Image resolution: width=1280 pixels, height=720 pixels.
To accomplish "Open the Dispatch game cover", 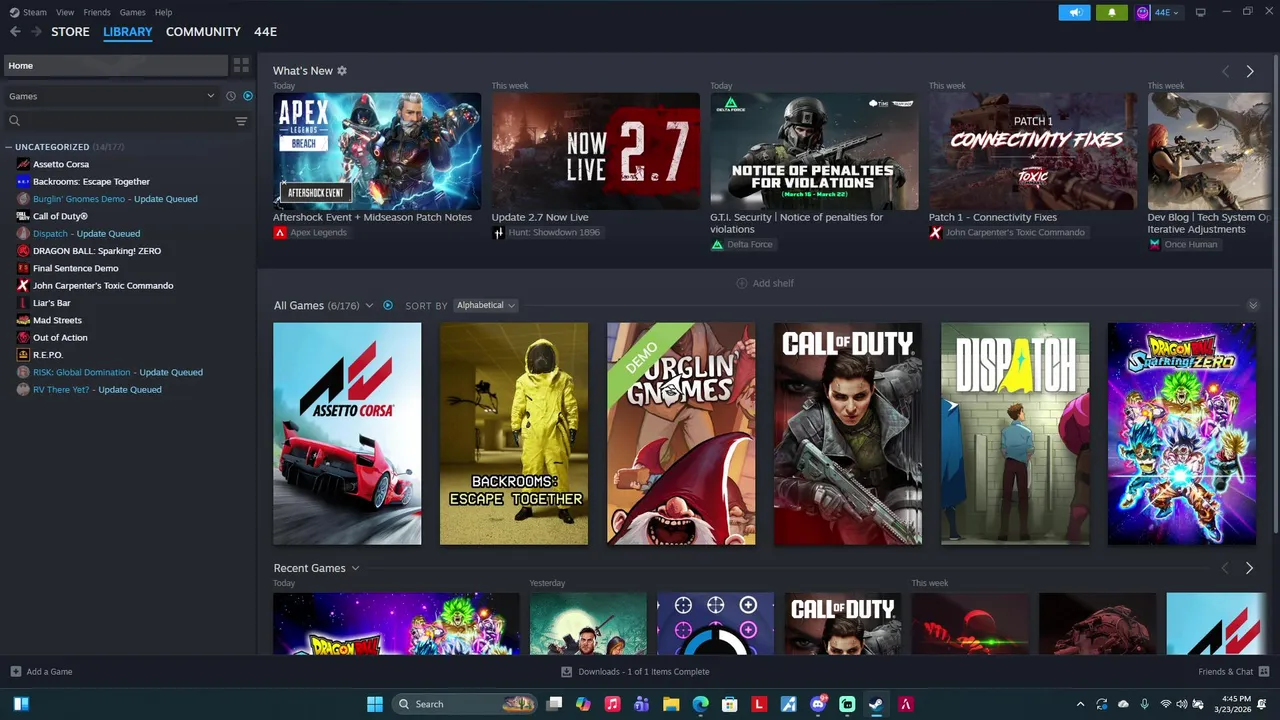I will pyautogui.click(x=1015, y=434).
